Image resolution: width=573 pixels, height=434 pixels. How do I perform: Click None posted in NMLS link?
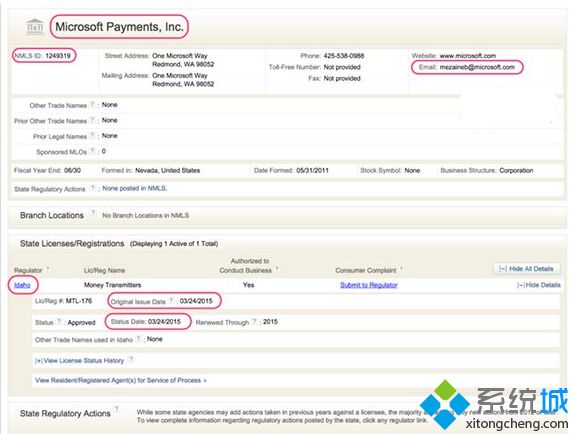(x=134, y=189)
